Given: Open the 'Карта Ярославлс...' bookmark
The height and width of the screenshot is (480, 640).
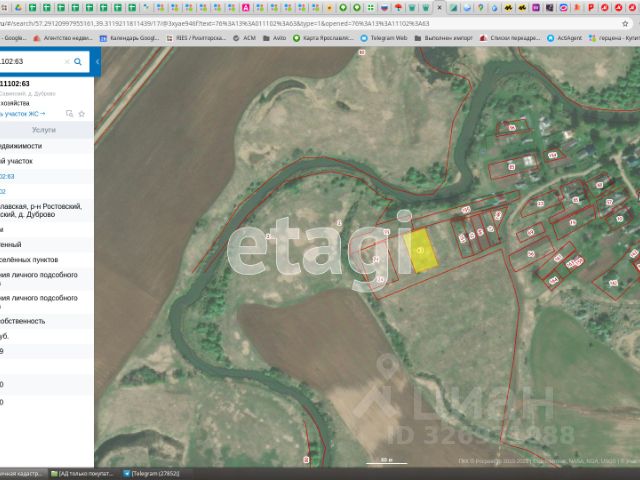Looking at the screenshot, I should coord(323,38).
